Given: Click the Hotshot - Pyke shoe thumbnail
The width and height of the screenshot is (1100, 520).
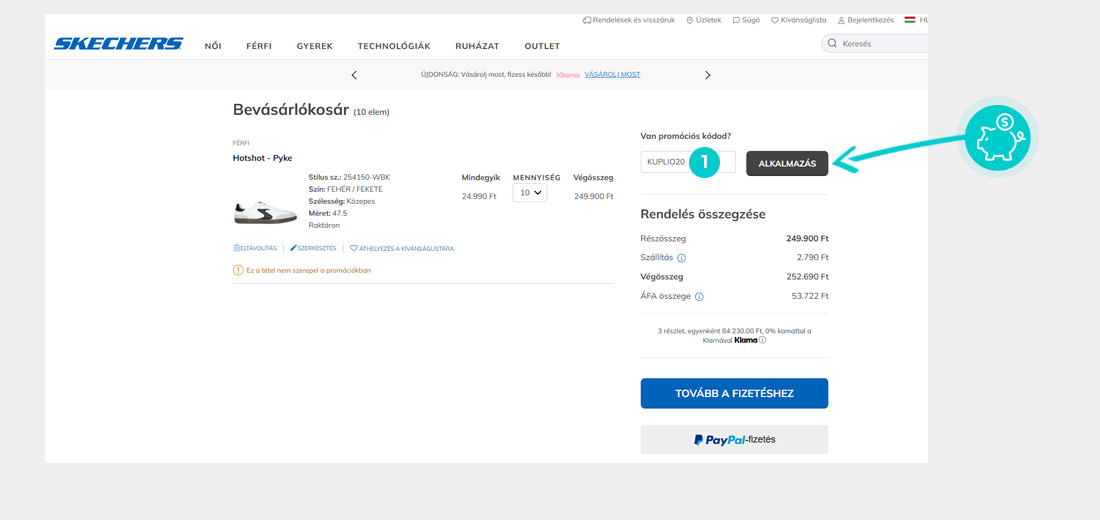Looking at the screenshot, I should click(265, 211).
